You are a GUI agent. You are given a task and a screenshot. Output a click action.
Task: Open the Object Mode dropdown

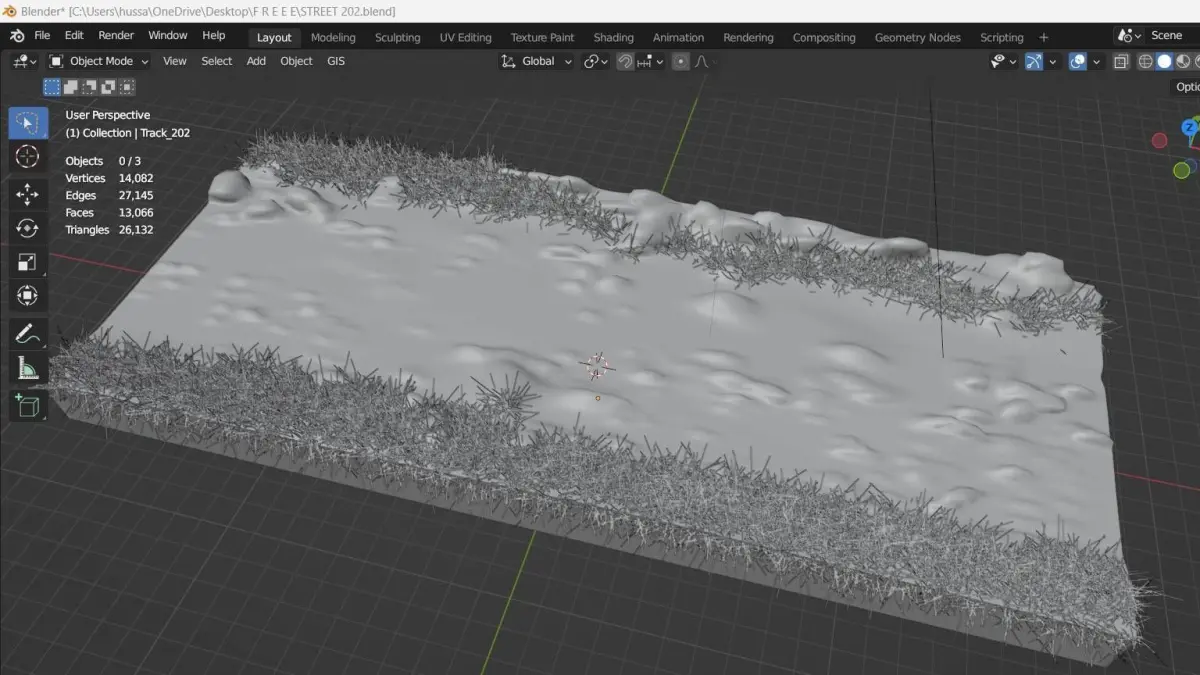coord(99,61)
